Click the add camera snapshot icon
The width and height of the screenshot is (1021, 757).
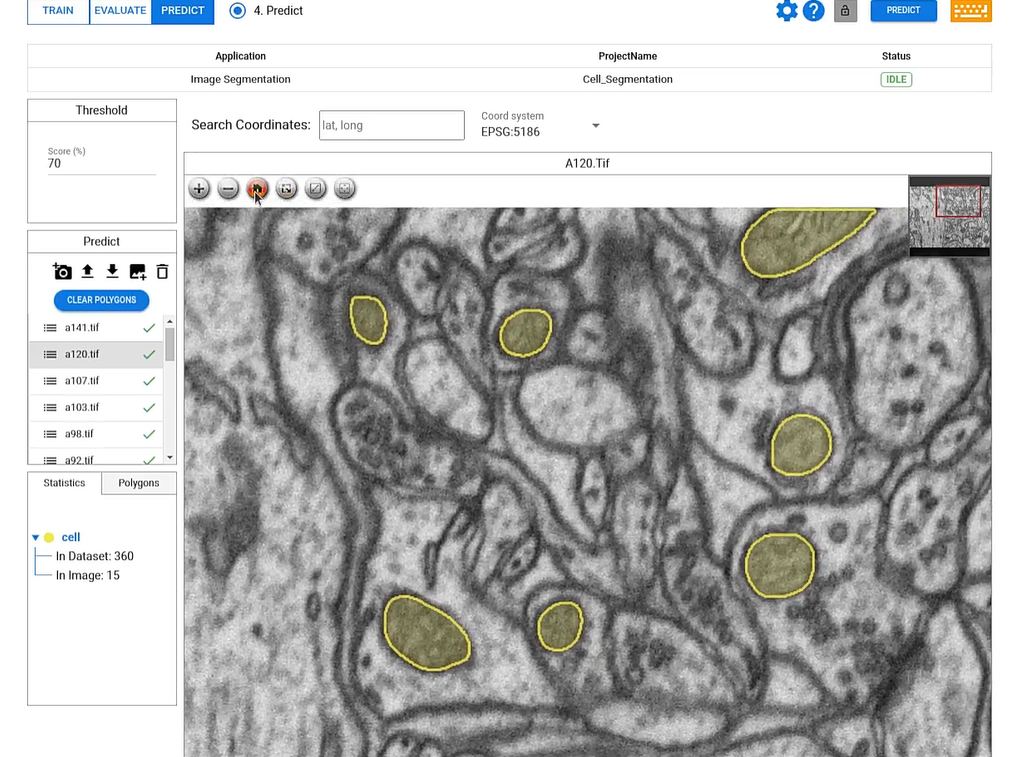click(62, 272)
